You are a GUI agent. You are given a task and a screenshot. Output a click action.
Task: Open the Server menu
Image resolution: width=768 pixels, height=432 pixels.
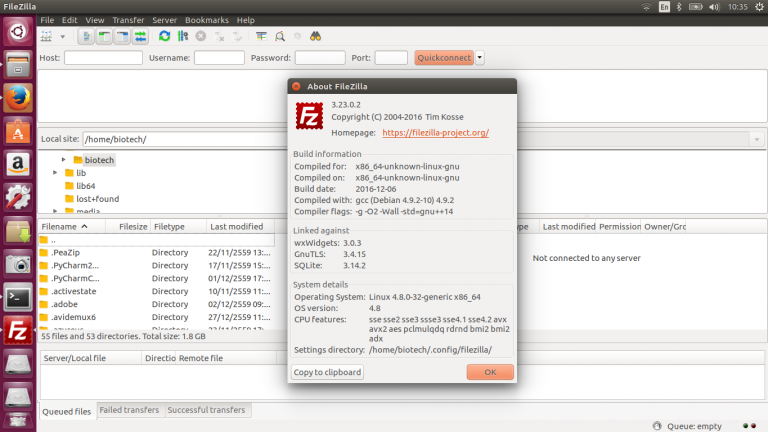165,20
